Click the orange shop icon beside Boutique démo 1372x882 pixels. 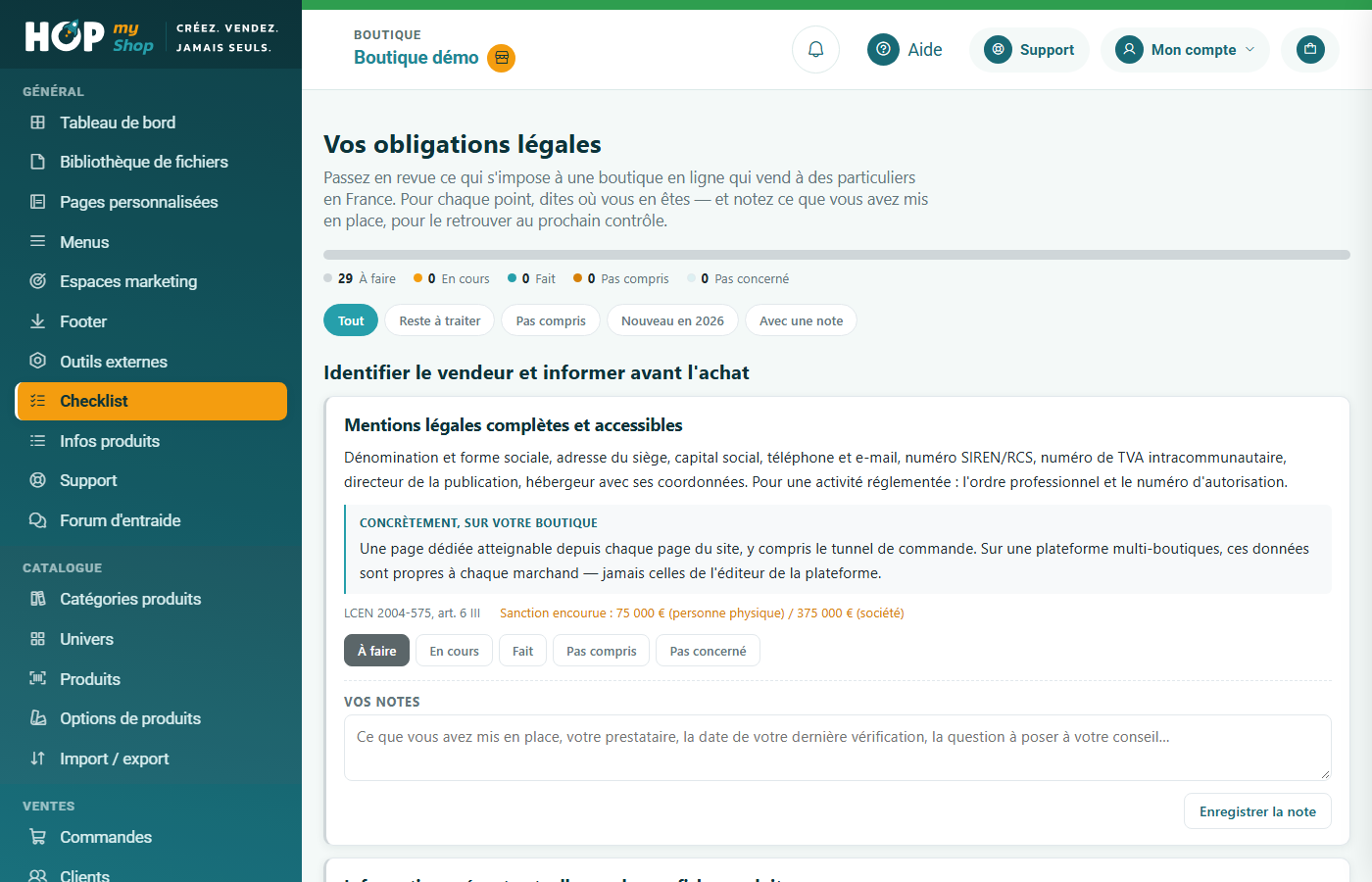tap(502, 58)
